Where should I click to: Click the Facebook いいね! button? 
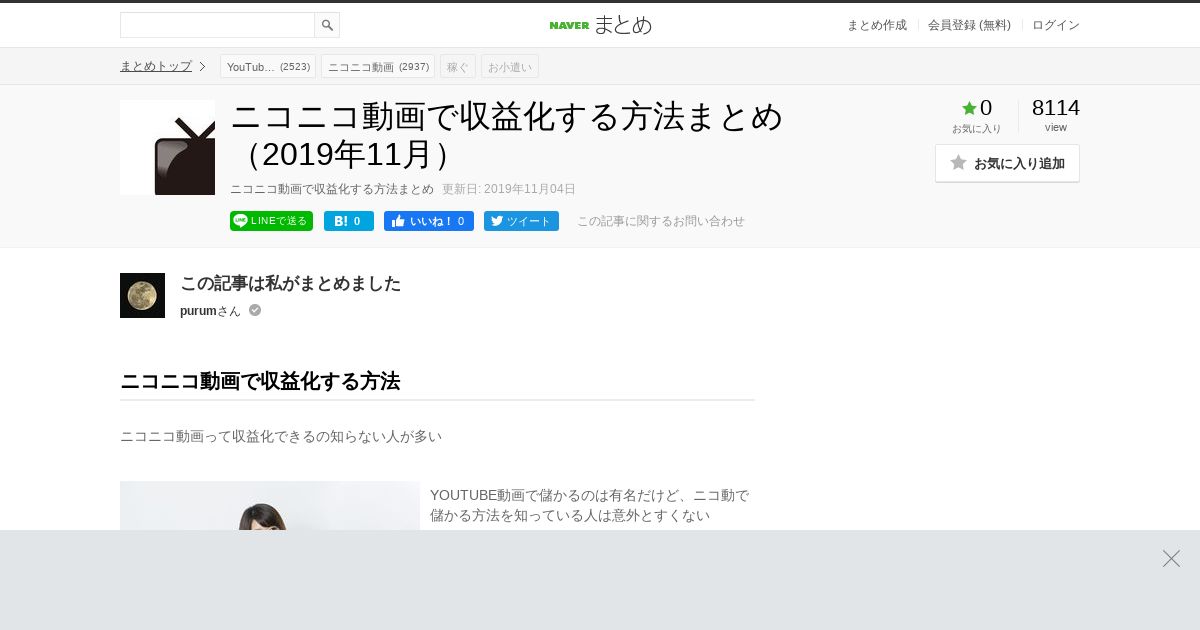click(x=429, y=221)
